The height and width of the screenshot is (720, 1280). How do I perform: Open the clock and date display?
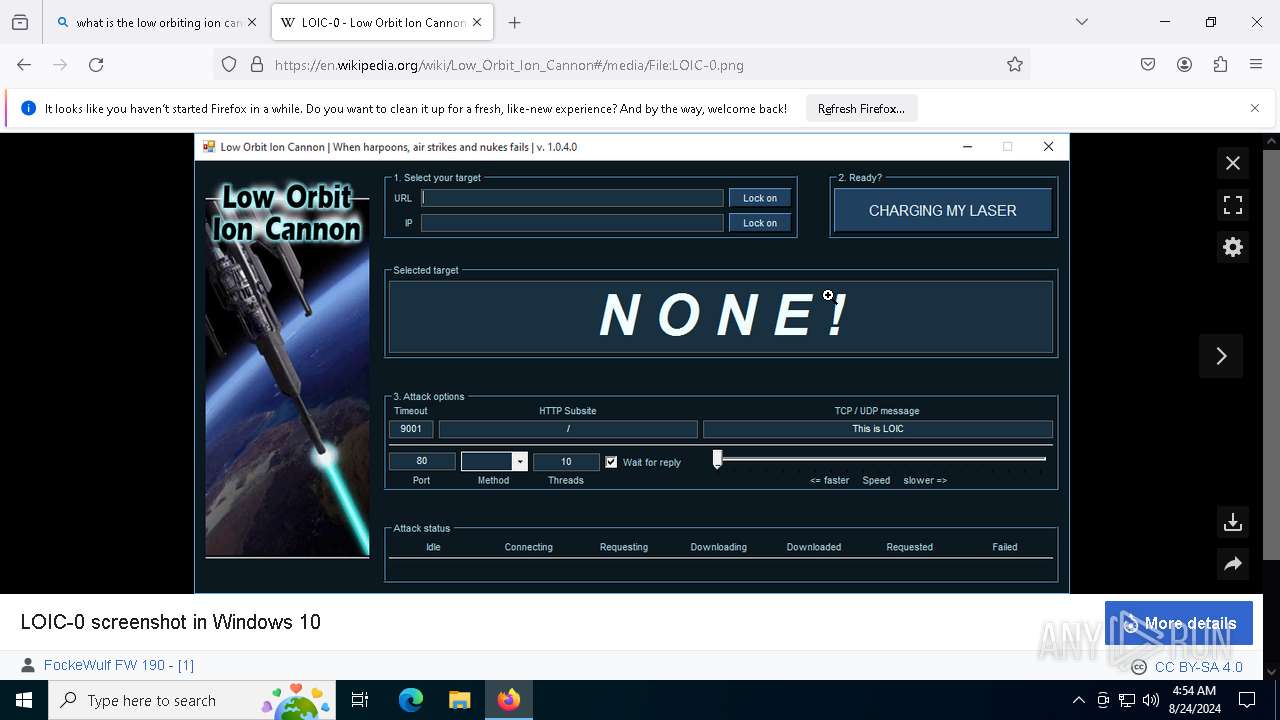(1194, 700)
